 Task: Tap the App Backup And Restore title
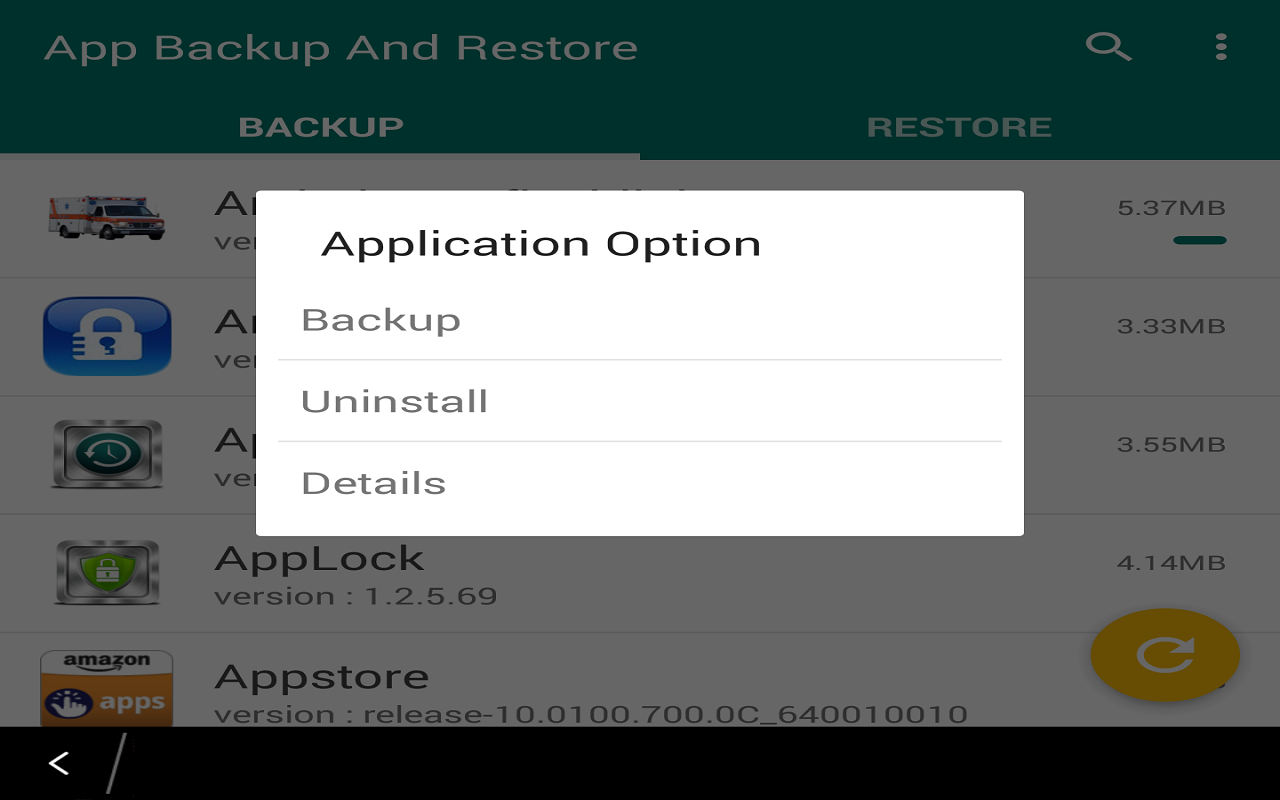pos(340,46)
